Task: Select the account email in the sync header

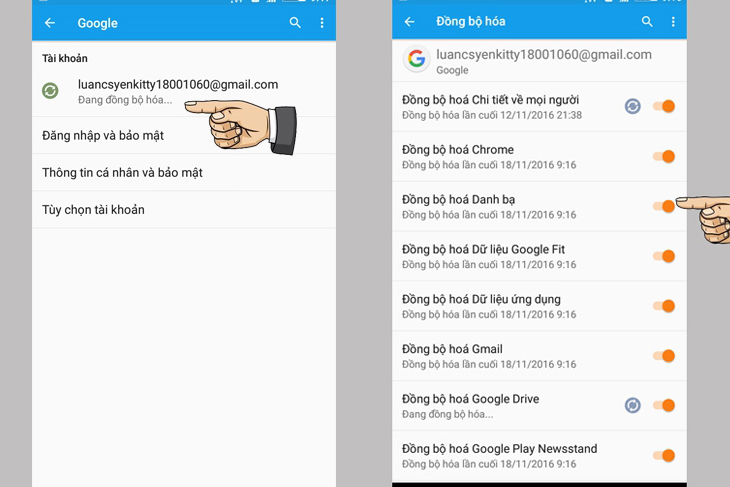Action: tap(544, 54)
